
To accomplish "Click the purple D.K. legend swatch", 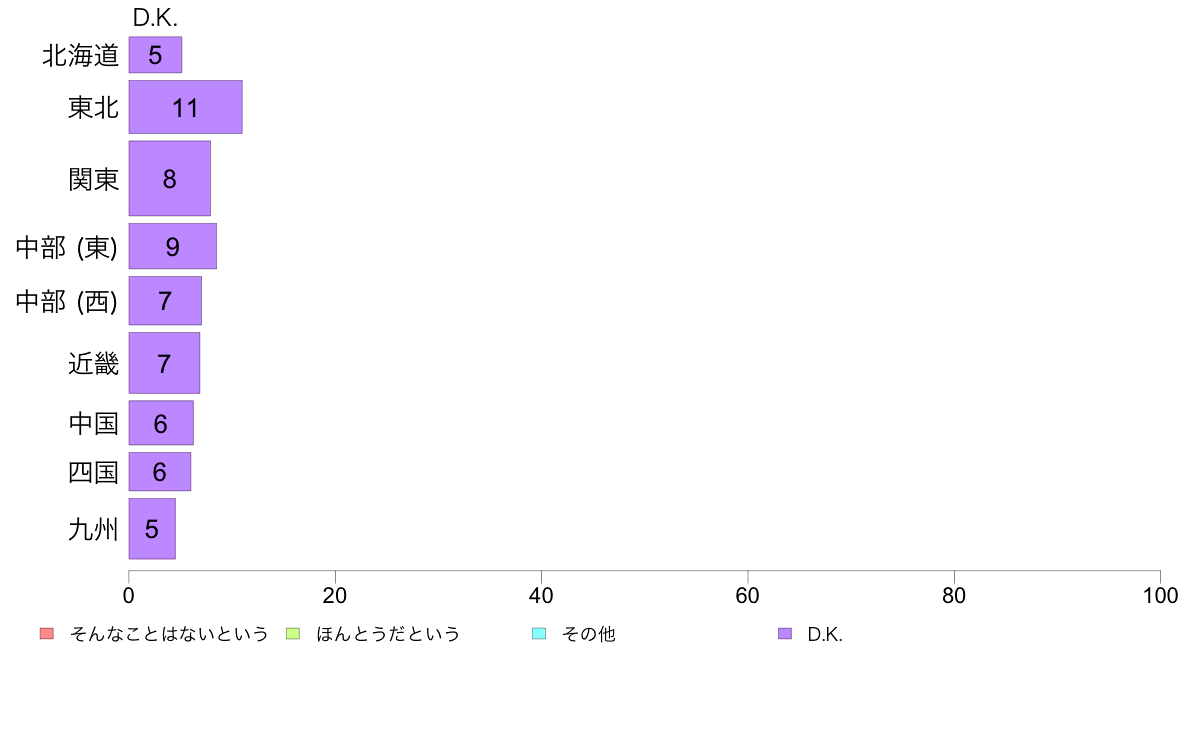I will pos(785,634).
